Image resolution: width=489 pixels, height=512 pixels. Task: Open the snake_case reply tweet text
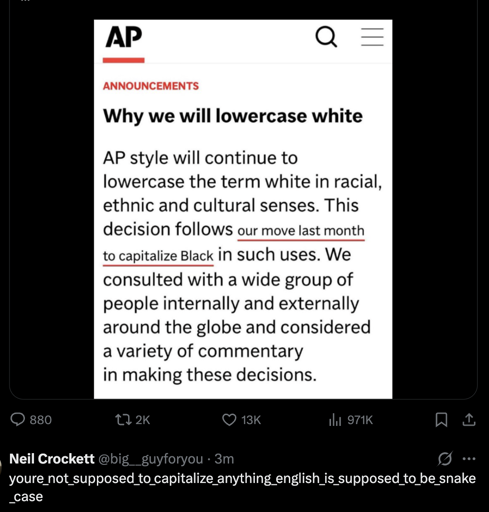point(242,487)
